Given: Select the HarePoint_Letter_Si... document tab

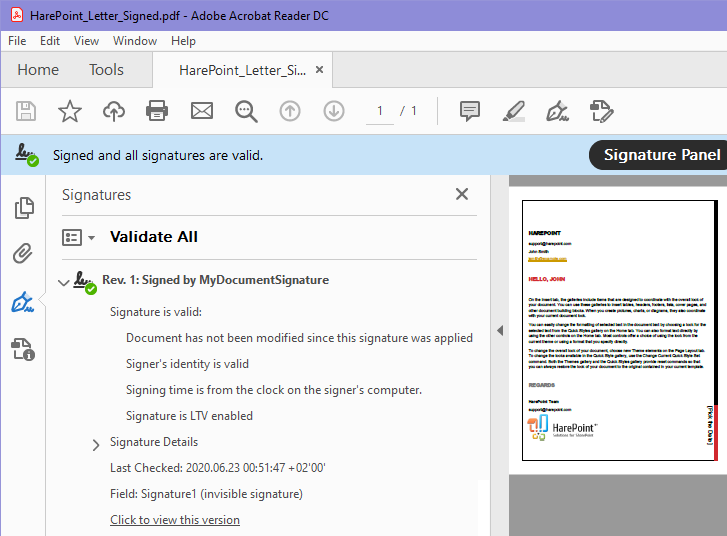Looking at the screenshot, I should coord(242,70).
